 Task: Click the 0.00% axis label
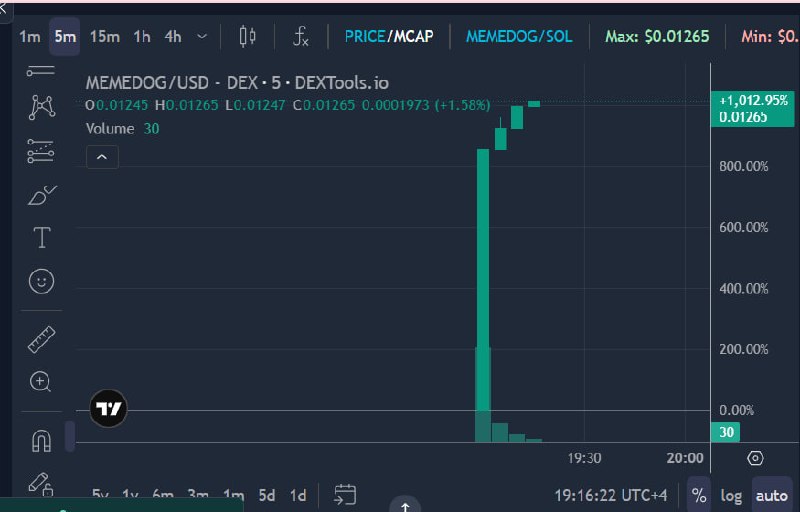736,410
